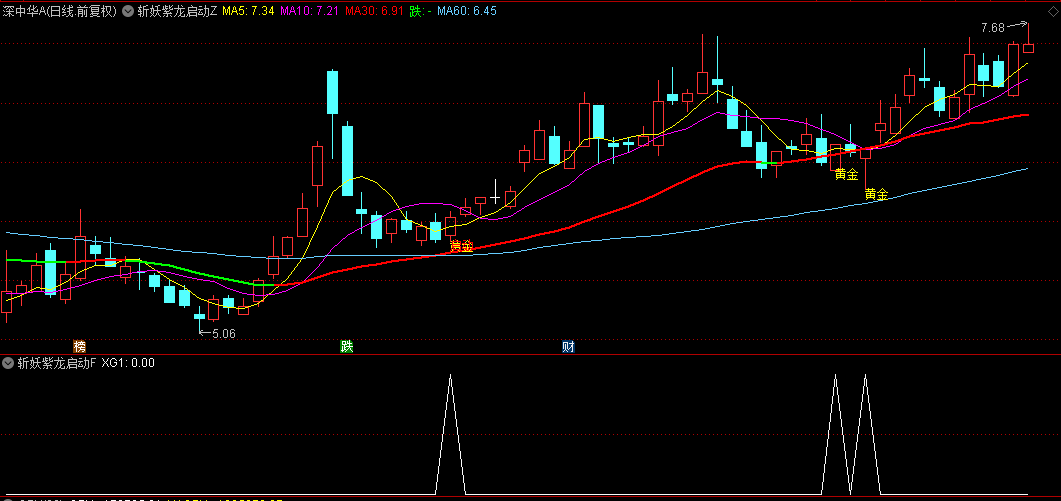1061x501 pixels.
Task: Click the upper yellow 黄金 signal label
Action: (x=846, y=174)
